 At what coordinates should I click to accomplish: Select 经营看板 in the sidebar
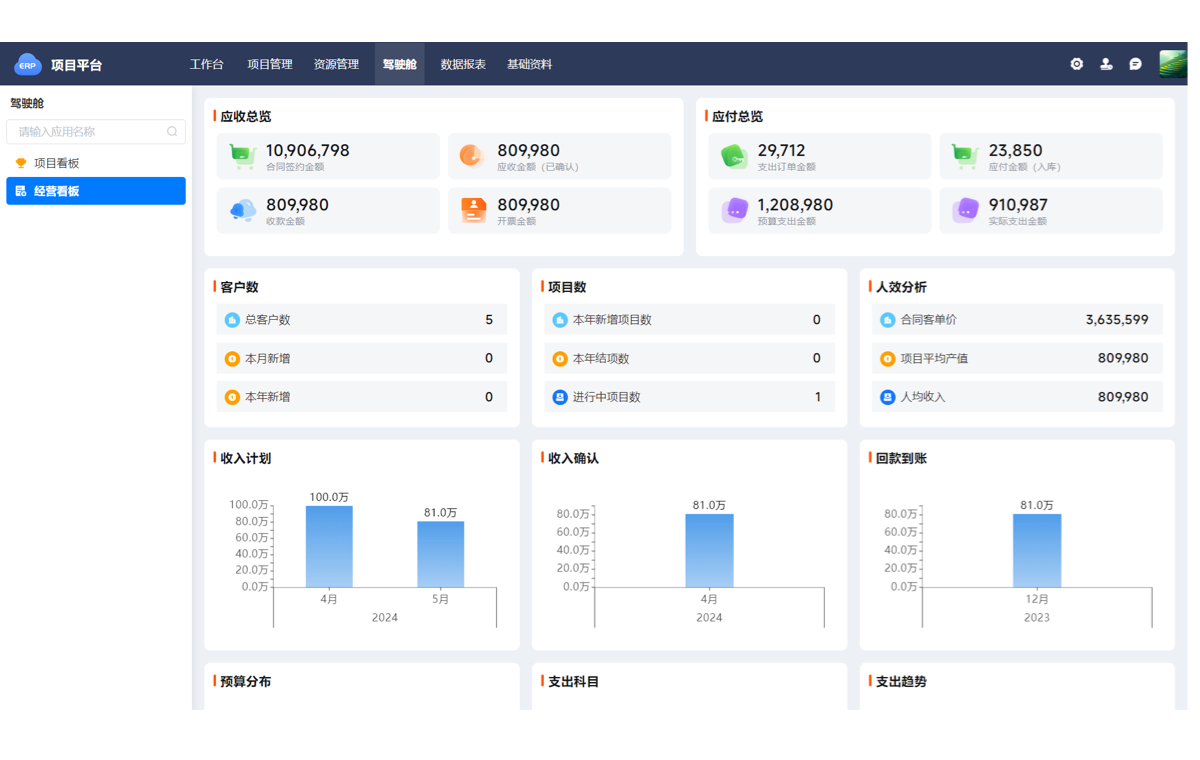click(x=57, y=191)
